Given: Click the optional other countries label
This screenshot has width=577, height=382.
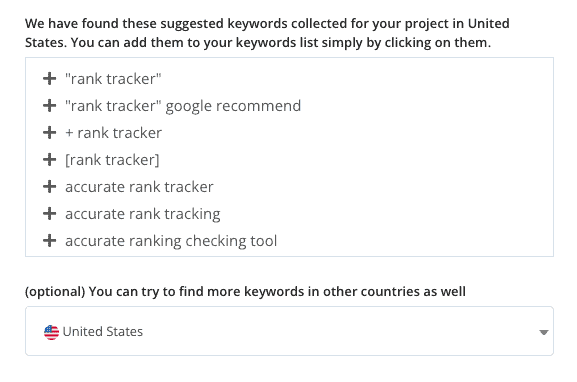Looking at the screenshot, I should pos(245,291).
